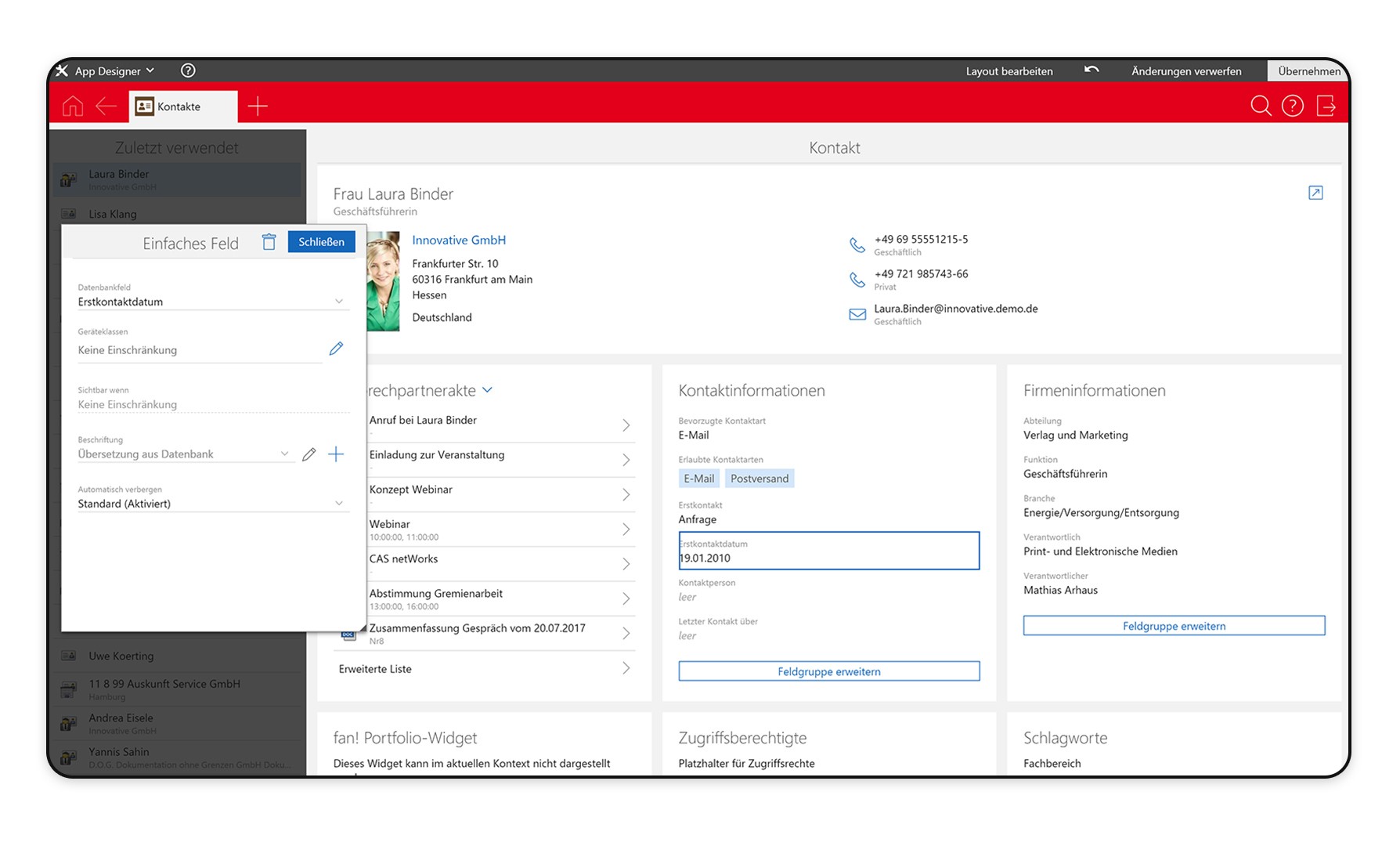Select 11 8 99 Auskunft Service GmbH

177,689
